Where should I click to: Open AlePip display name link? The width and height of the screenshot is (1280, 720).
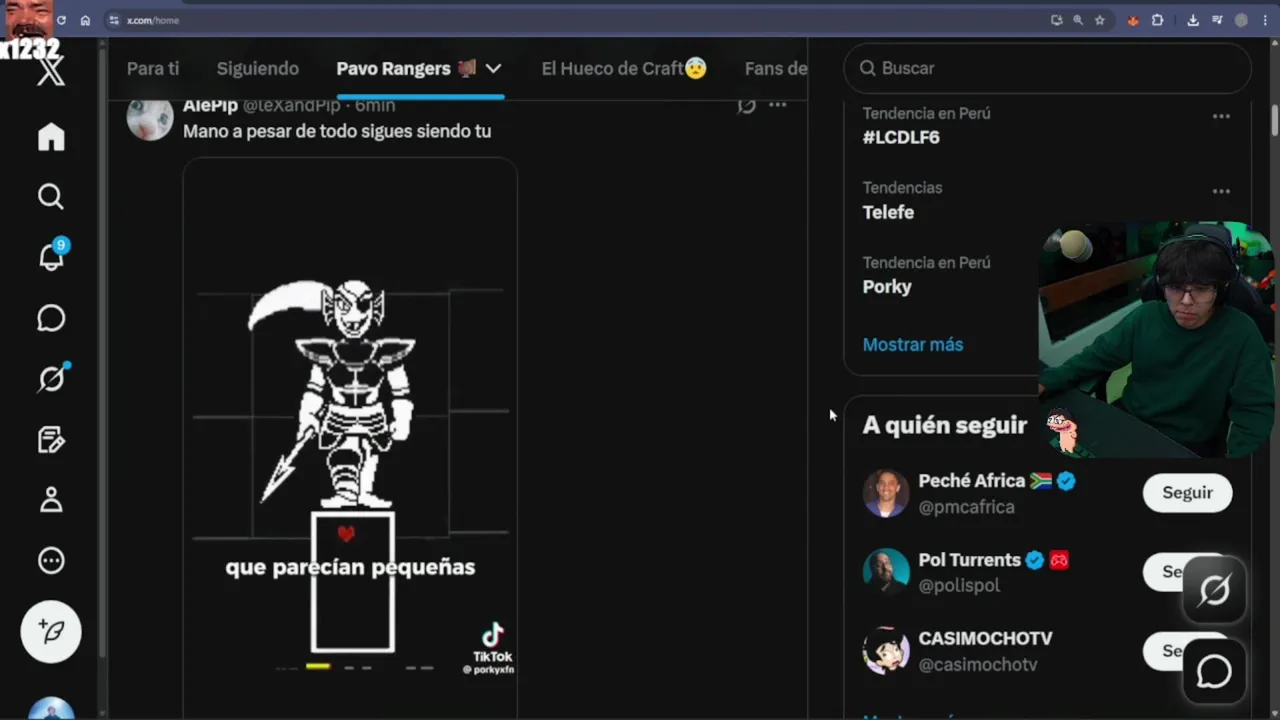coord(210,106)
